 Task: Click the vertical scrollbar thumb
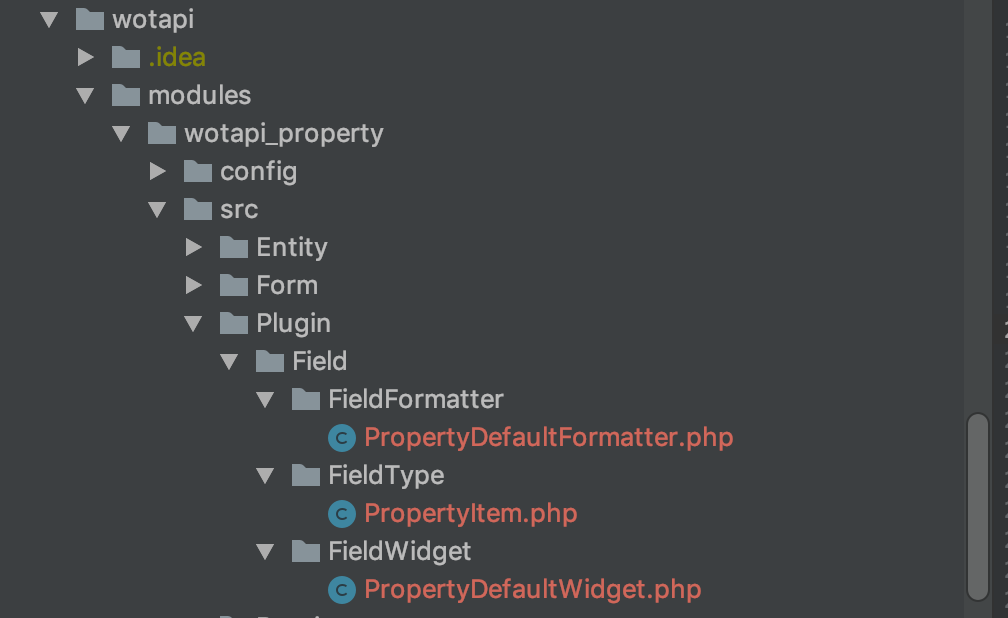coord(978,507)
